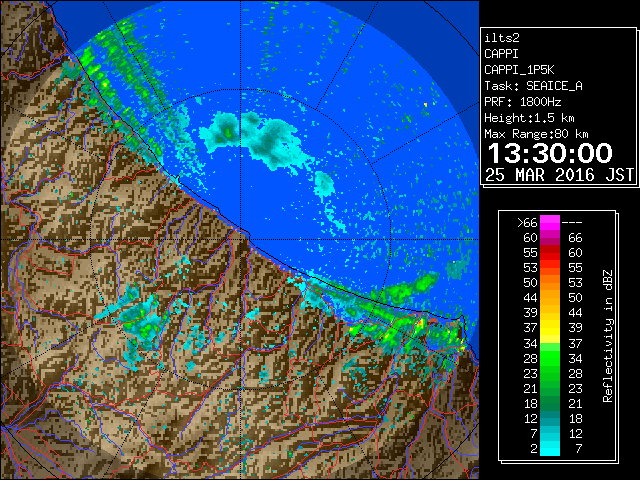The image size is (640, 480).
Task: Pick the magenta >66 dBZ legend swatch
Action: (x=550, y=223)
